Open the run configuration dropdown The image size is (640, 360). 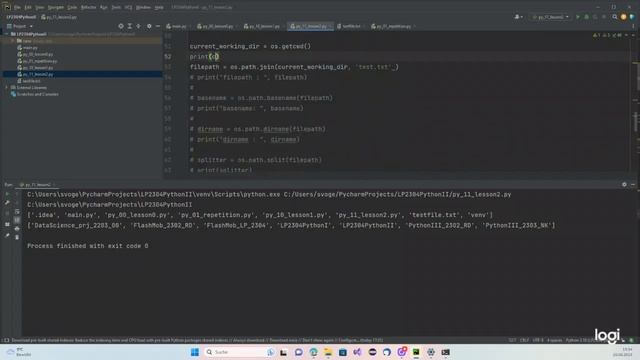[550, 17]
